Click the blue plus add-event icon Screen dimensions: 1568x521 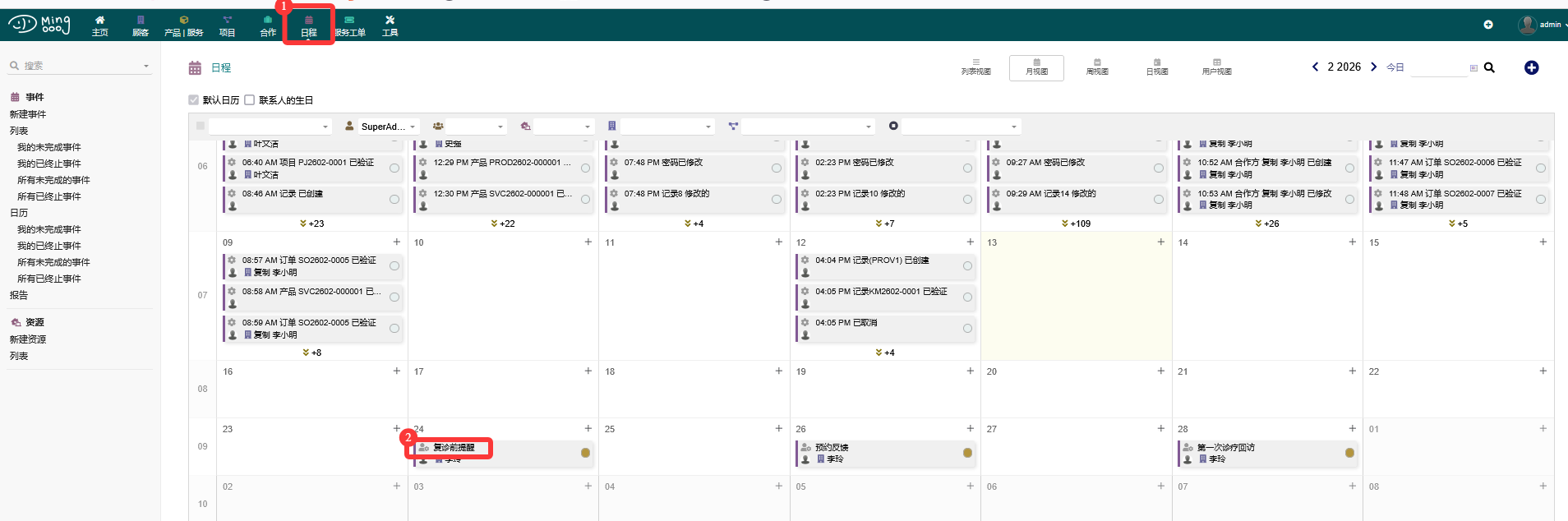(1531, 67)
